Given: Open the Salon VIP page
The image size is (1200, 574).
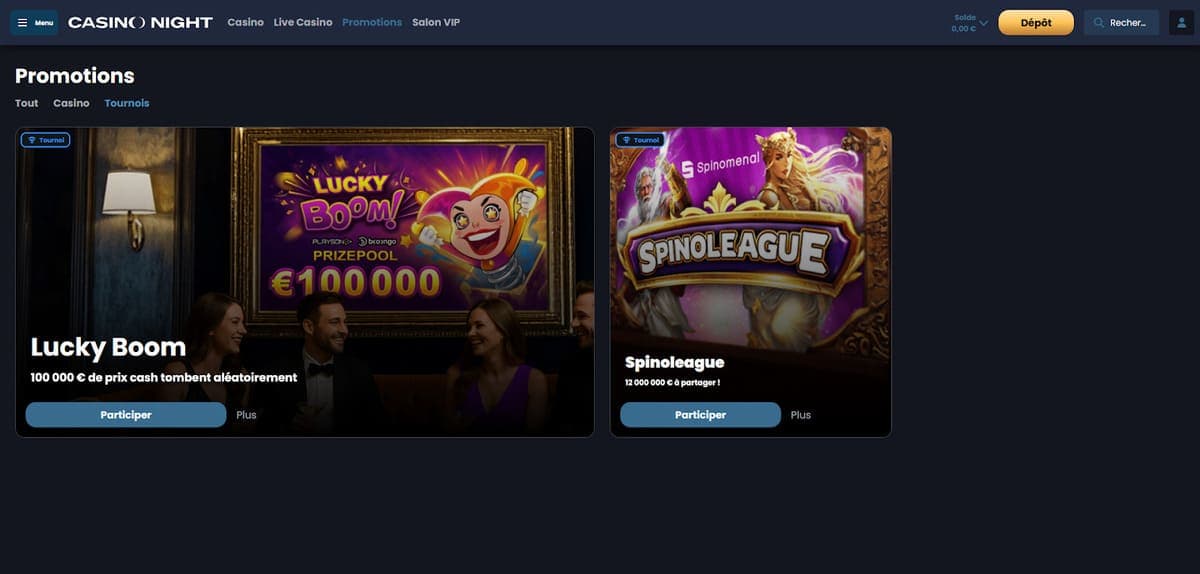Looking at the screenshot, I should click(436, 22).
